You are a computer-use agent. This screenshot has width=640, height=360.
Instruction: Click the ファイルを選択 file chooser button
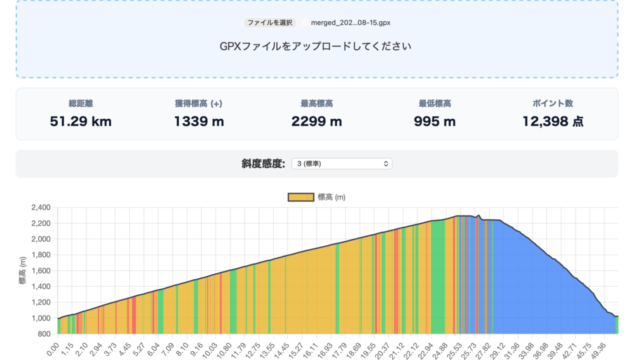pyautogui.click(x=270, y=22)
